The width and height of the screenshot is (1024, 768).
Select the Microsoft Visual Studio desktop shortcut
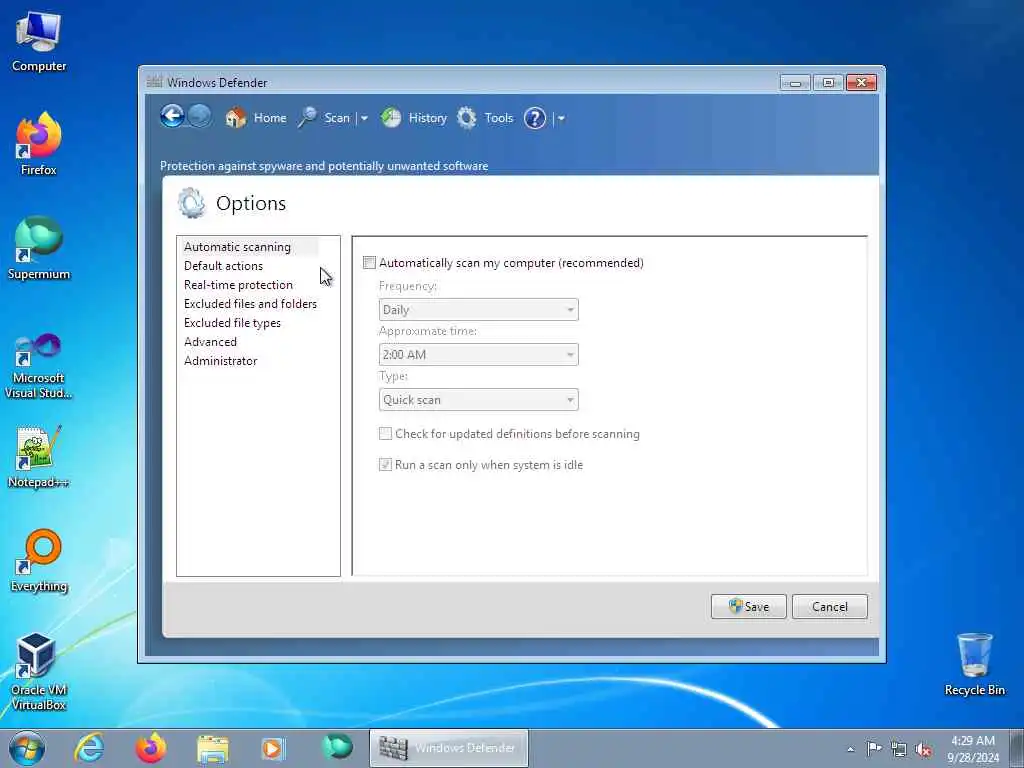click(39, 366)
